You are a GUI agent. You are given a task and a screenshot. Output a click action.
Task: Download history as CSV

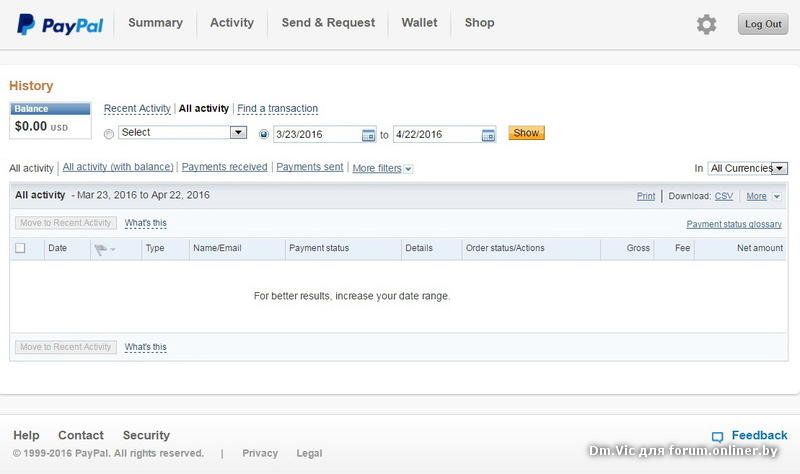[x=723, y=196]
